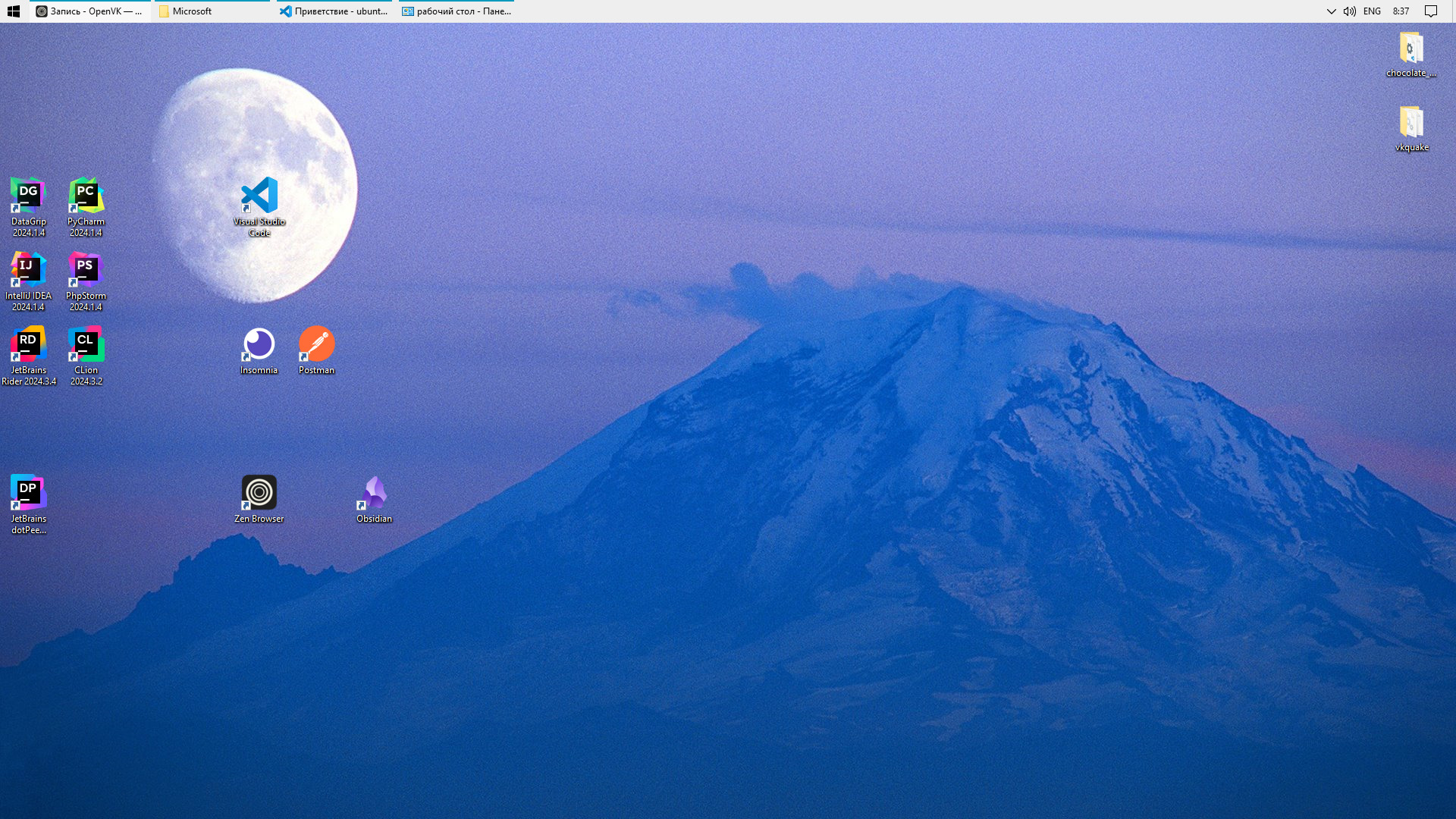Image resolution: width=1456 pixels, height=819 pixels.
Task: Select the CLion 2024.3.2 desktop icon
Action: click(86, 344)
